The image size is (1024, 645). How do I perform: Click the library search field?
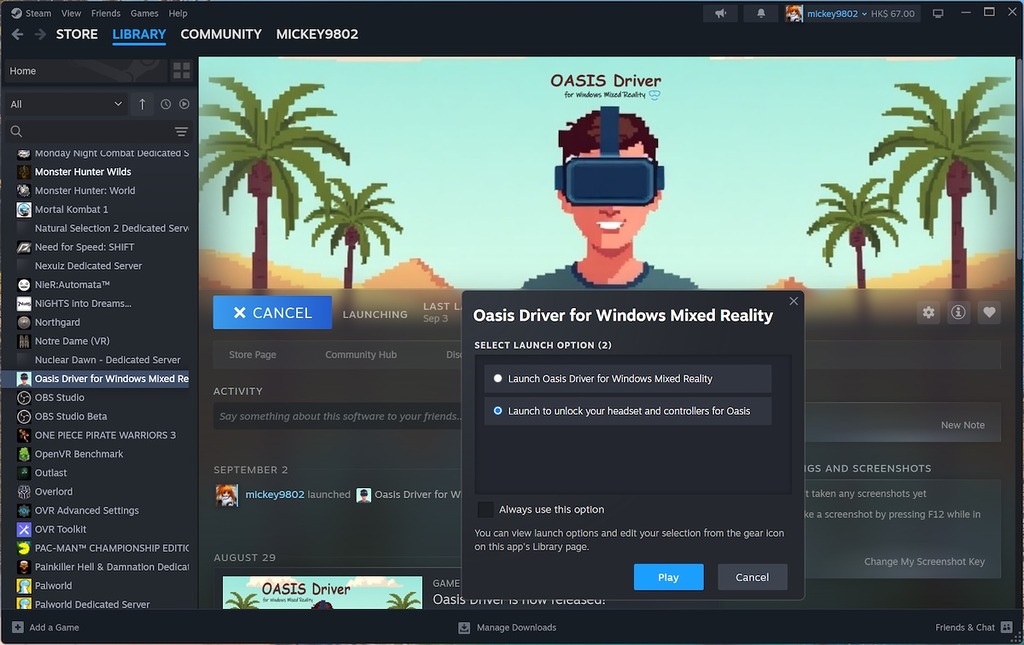[98, 132]
